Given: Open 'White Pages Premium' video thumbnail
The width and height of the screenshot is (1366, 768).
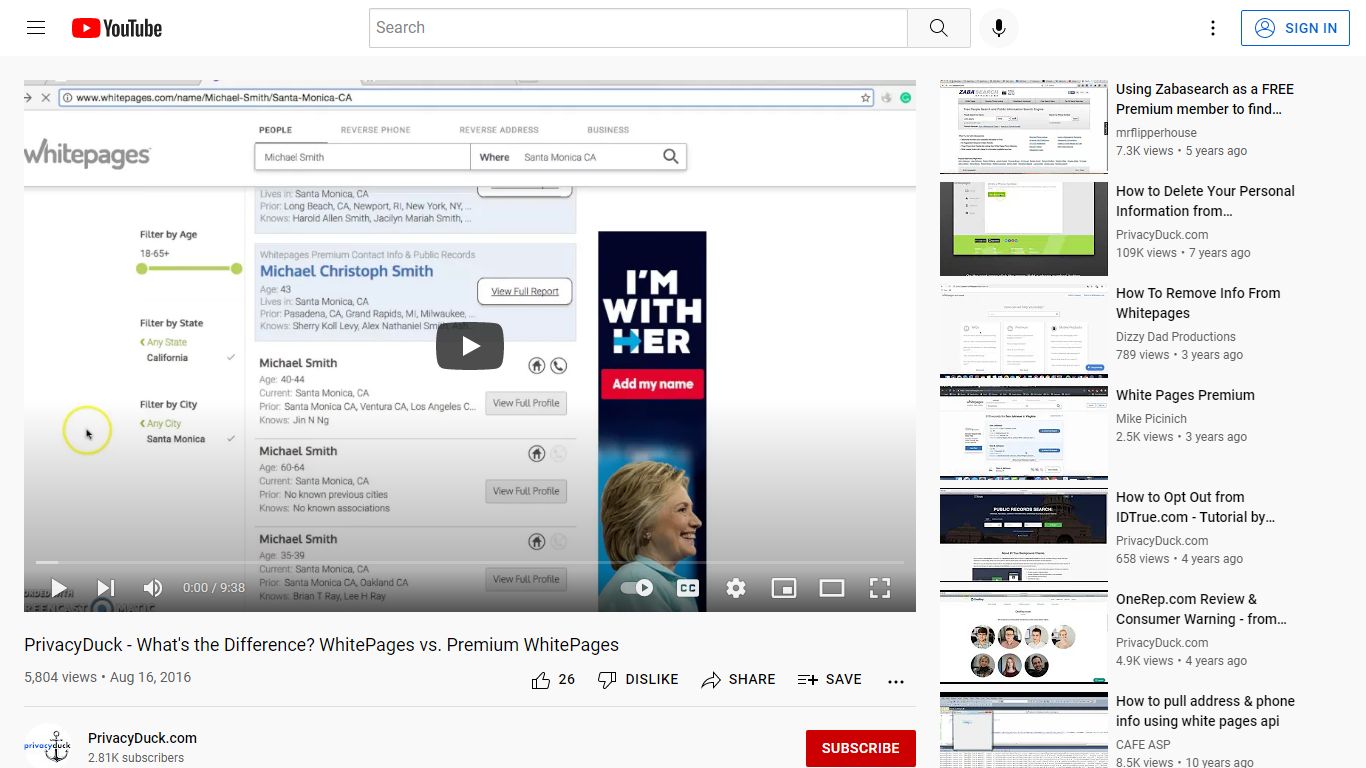Looking at the screenshot, I should [1024, 433].
